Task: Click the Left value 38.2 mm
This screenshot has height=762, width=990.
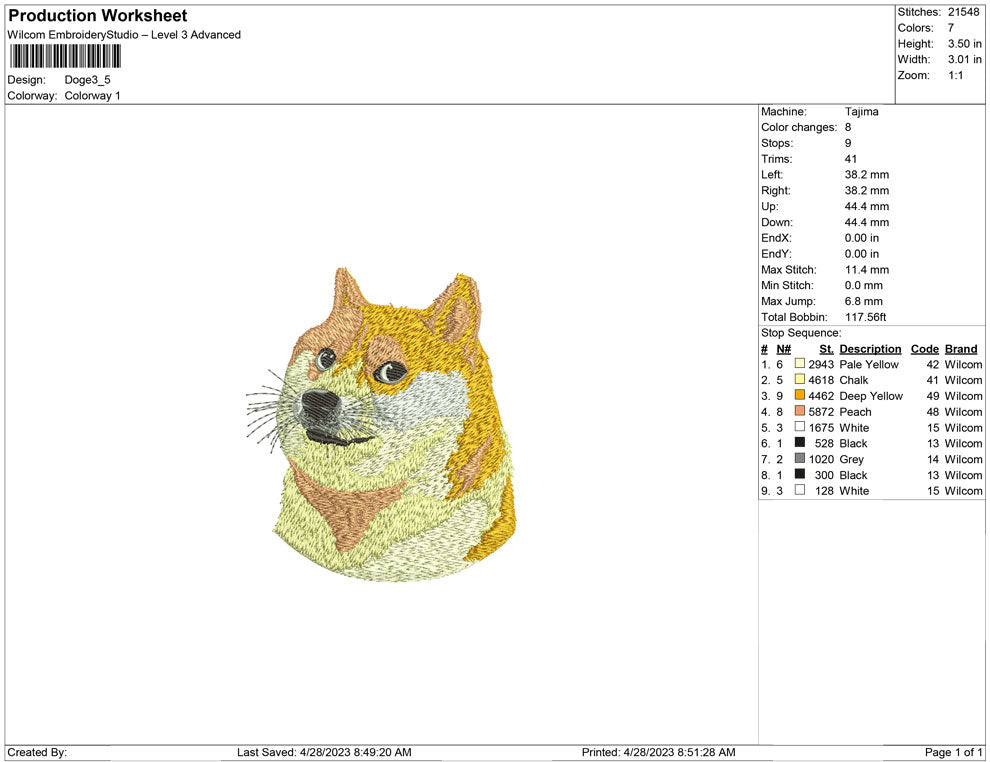Action: pyautogui.click(x=867, y=174)
